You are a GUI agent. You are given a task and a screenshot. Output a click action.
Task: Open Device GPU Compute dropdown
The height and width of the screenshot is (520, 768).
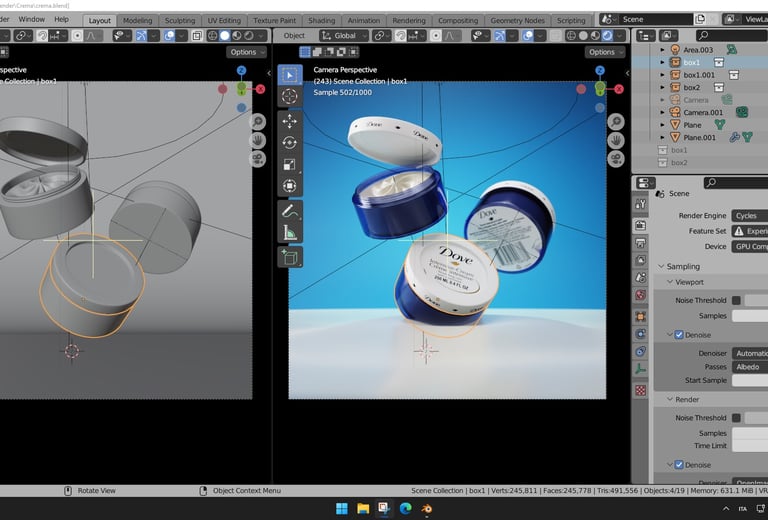click(750, 246)
